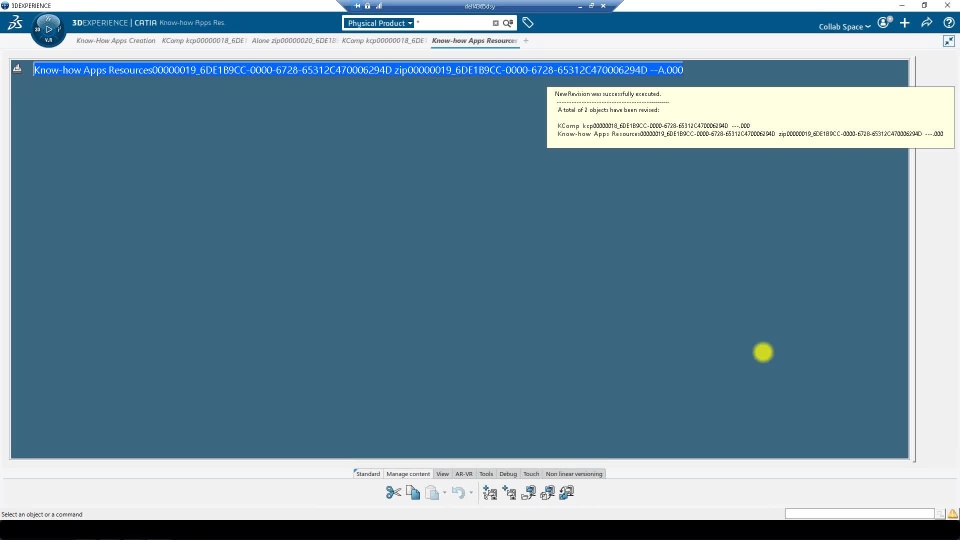This screenshot has height=540, width=960.
Task: Select the active Know-how Apps Resources tab
Action: [474, 40]
